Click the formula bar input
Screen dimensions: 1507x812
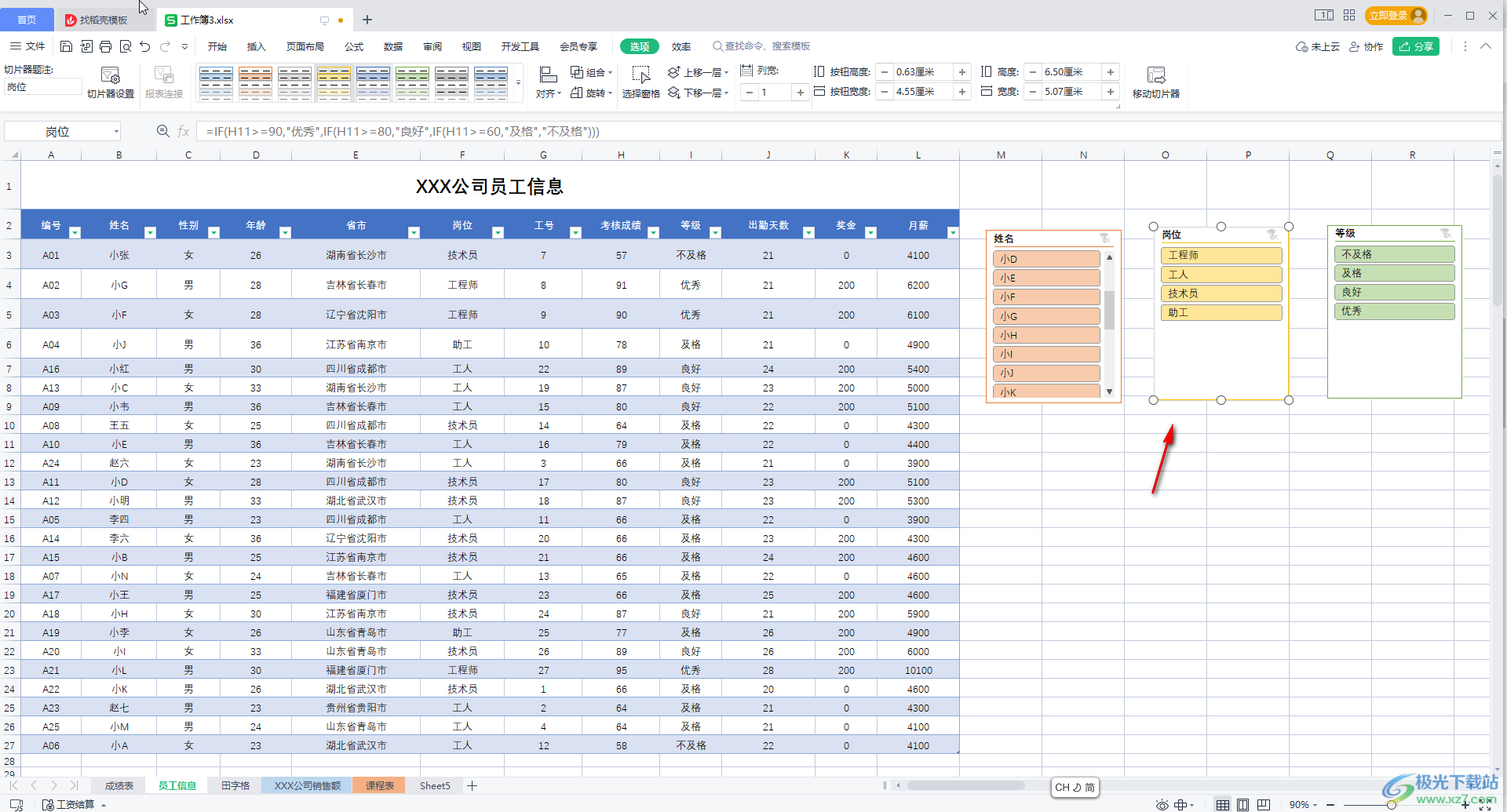coord(848,131)
